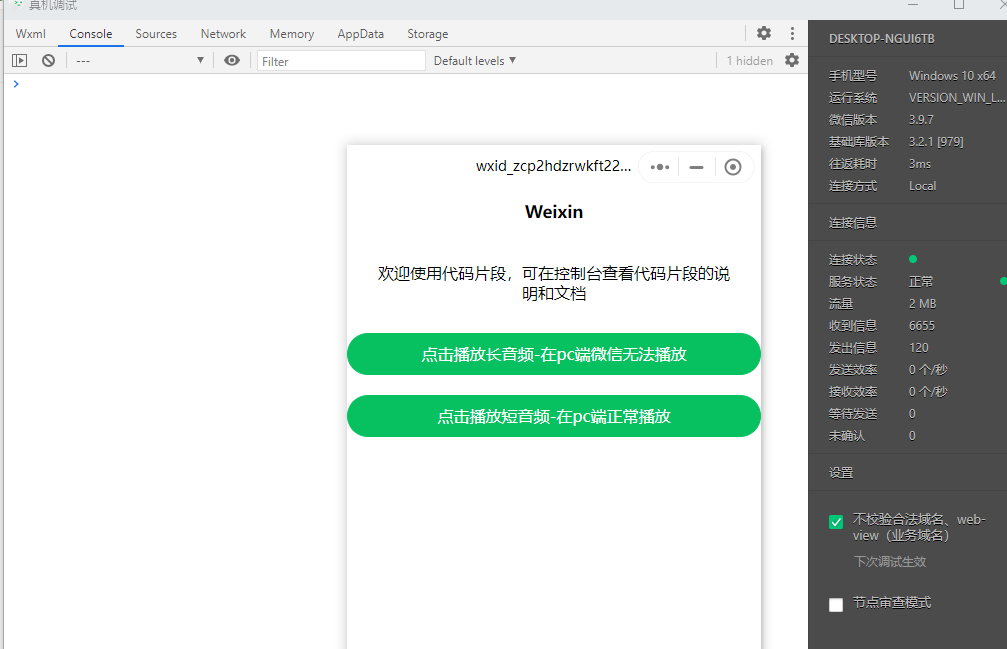Click the 欢迎使用代码片段 welcome text
Screen dimensions: 1007x649
tap(554, 283)
